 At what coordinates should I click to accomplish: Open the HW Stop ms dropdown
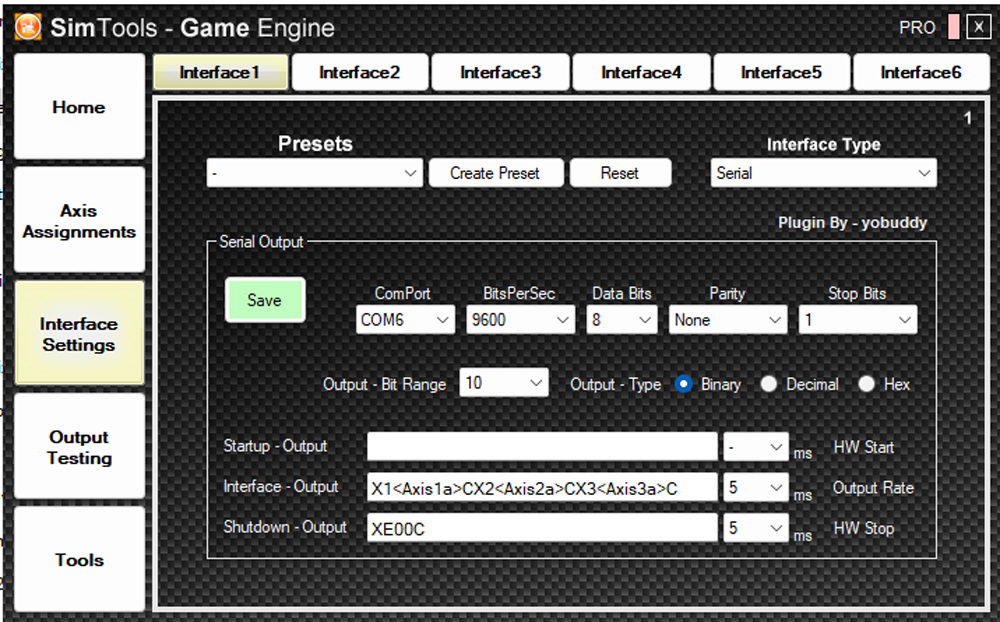point(756,528)
